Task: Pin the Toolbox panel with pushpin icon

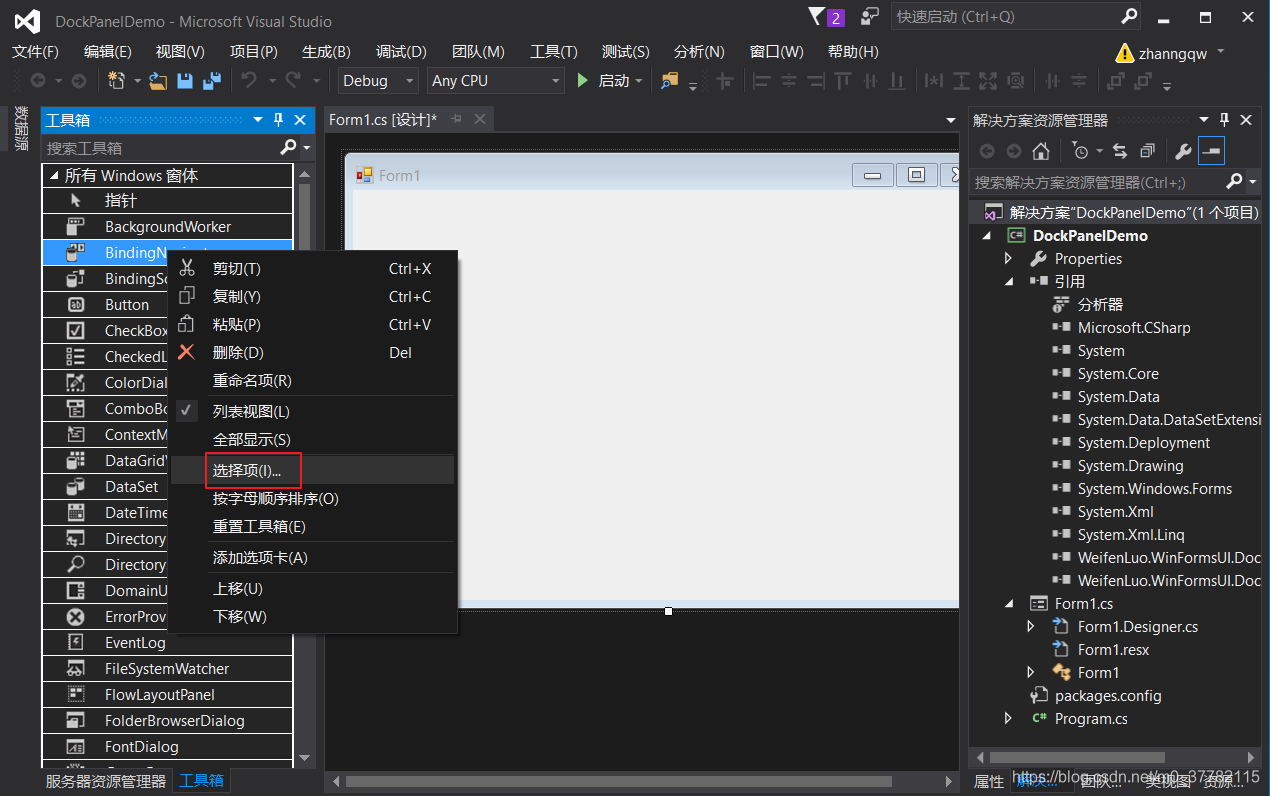Action: point(279,120)
